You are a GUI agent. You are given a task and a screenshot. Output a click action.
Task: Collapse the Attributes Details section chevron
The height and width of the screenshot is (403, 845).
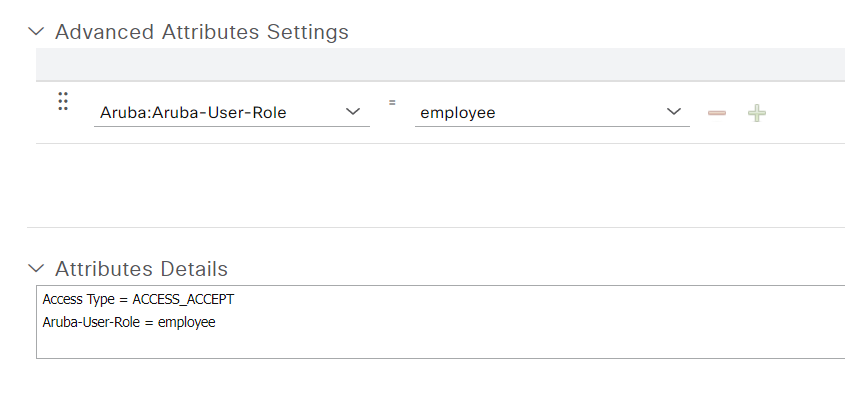(x=36, y=268)
